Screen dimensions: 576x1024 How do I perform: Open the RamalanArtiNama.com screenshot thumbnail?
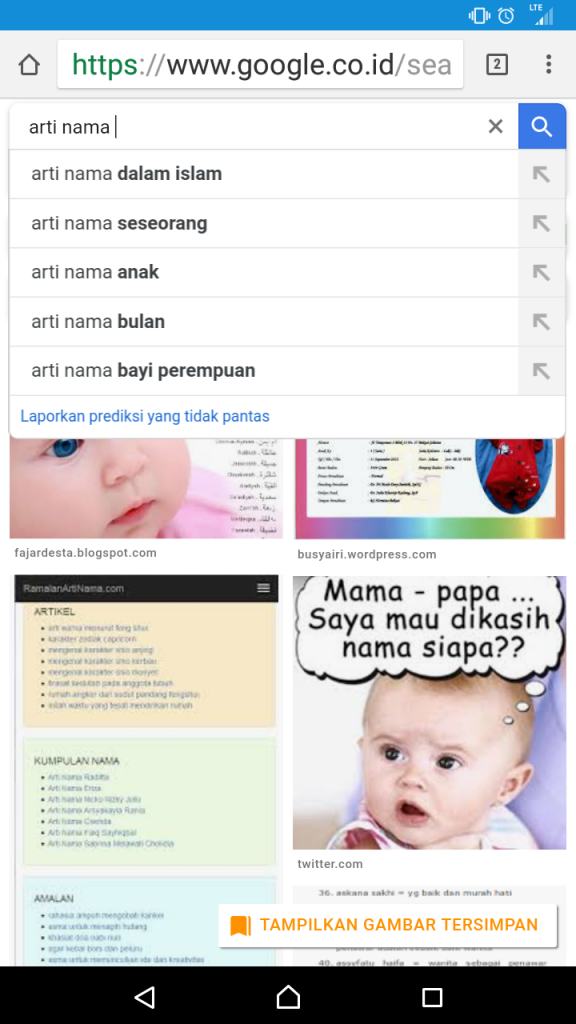click(146, 771)
